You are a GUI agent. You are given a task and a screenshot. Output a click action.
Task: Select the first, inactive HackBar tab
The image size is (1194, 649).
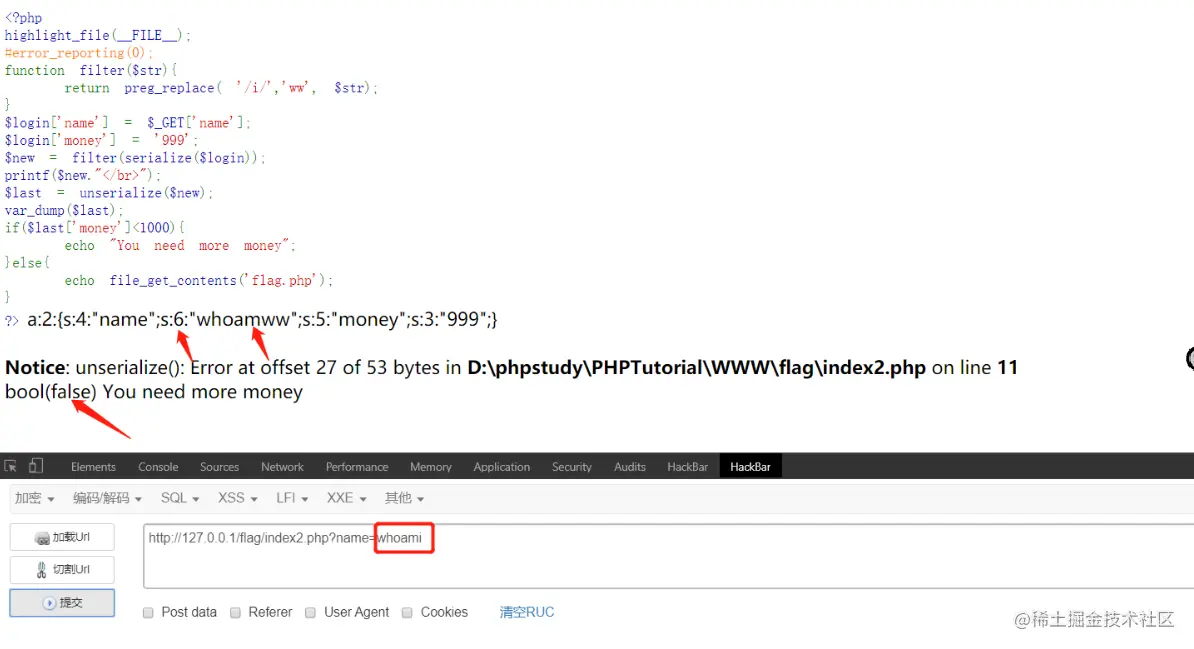pyautogui.click(x=687, y=467)
